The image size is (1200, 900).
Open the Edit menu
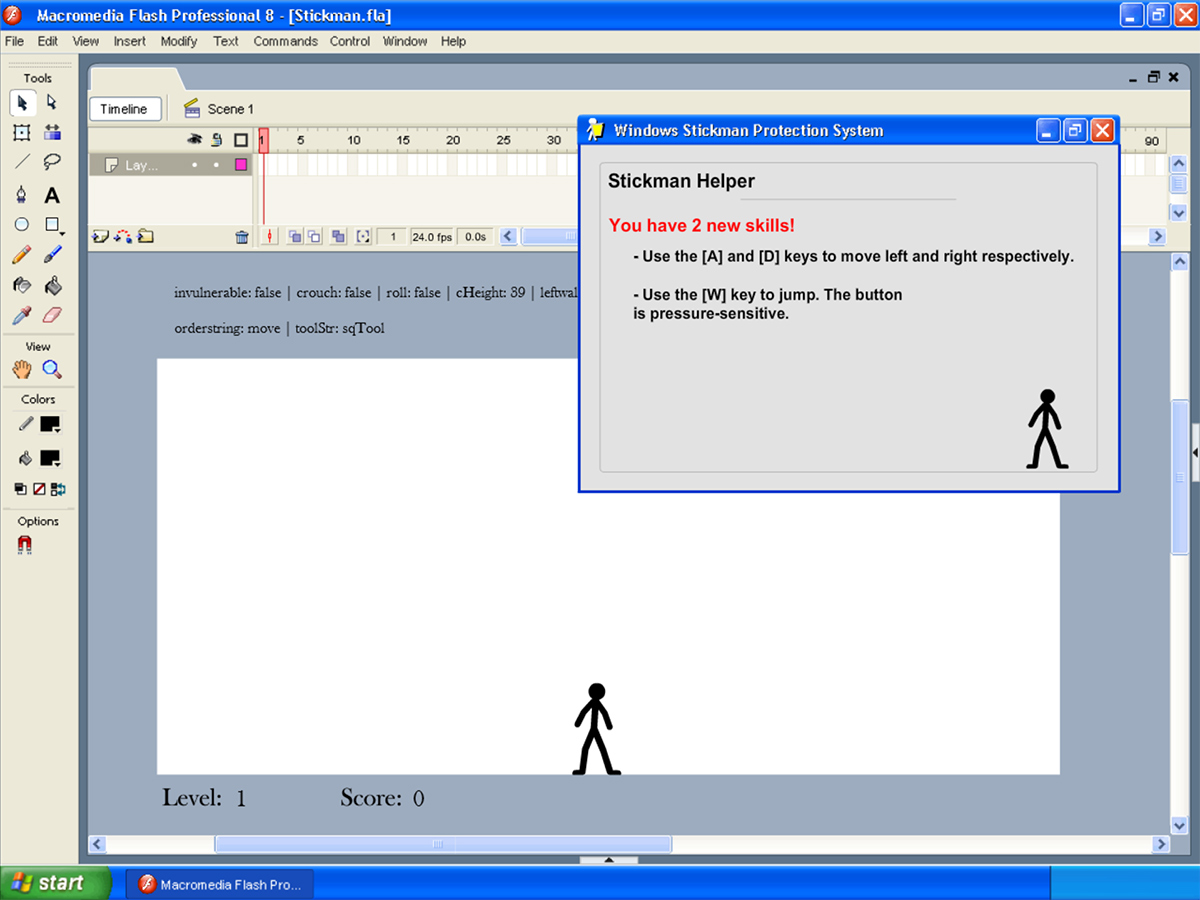pyautogui.click(x=48, y=41)
